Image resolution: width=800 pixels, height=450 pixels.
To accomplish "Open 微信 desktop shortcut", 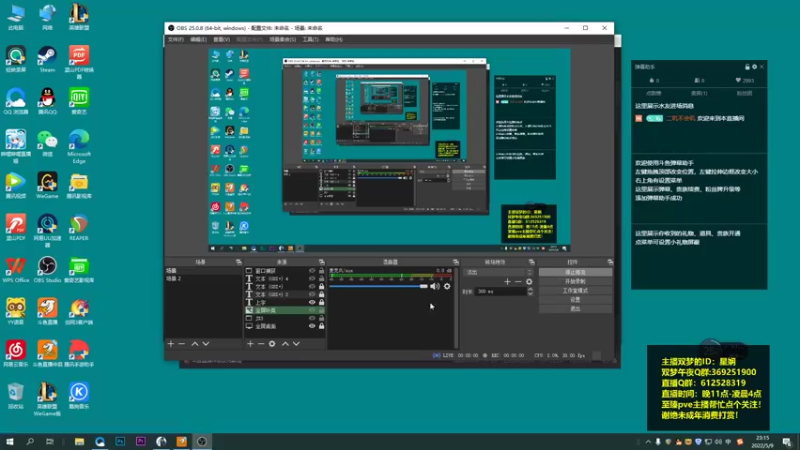I will coord(47,143).
